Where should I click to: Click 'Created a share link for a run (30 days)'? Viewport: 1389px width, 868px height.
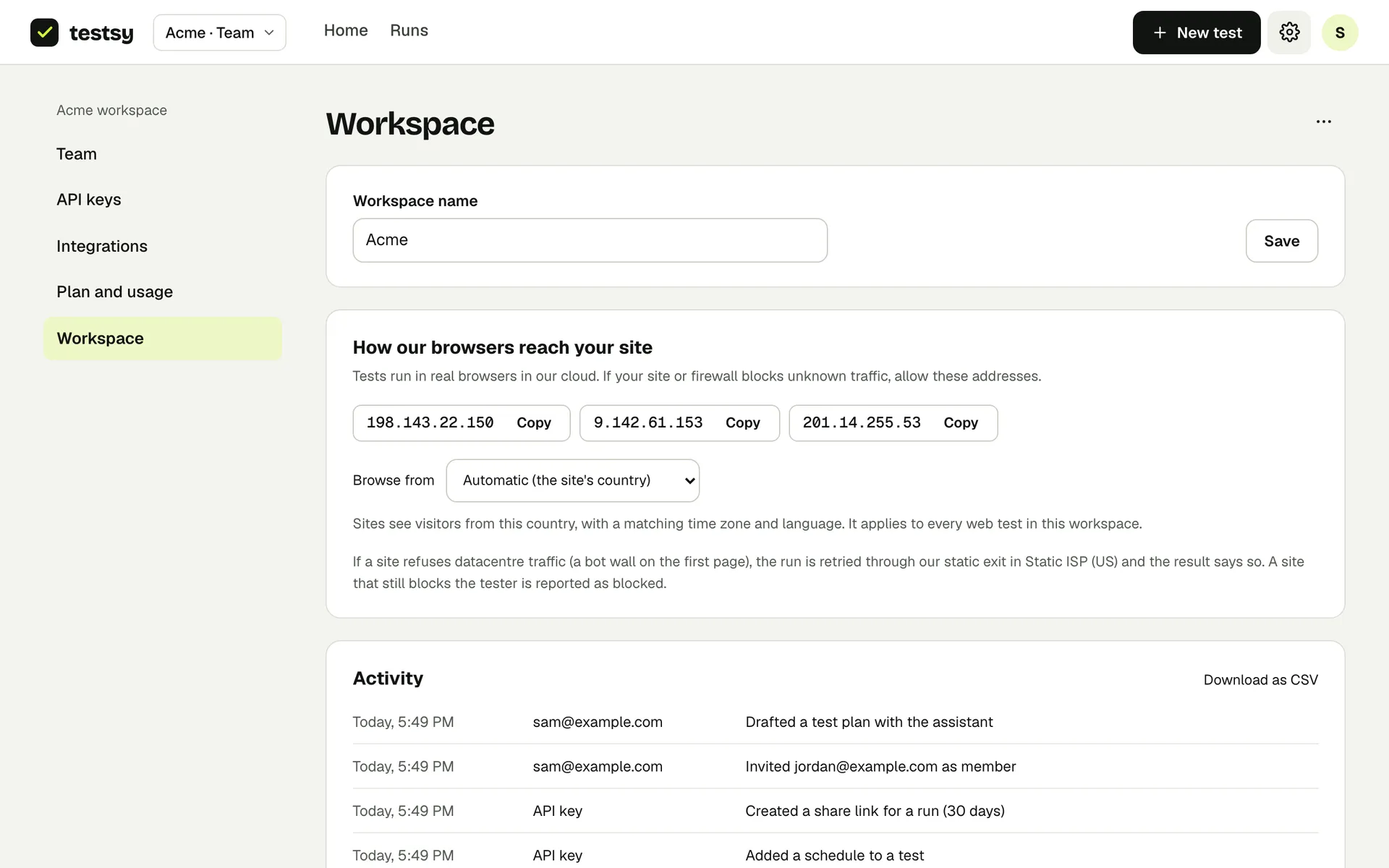[875, 811]
